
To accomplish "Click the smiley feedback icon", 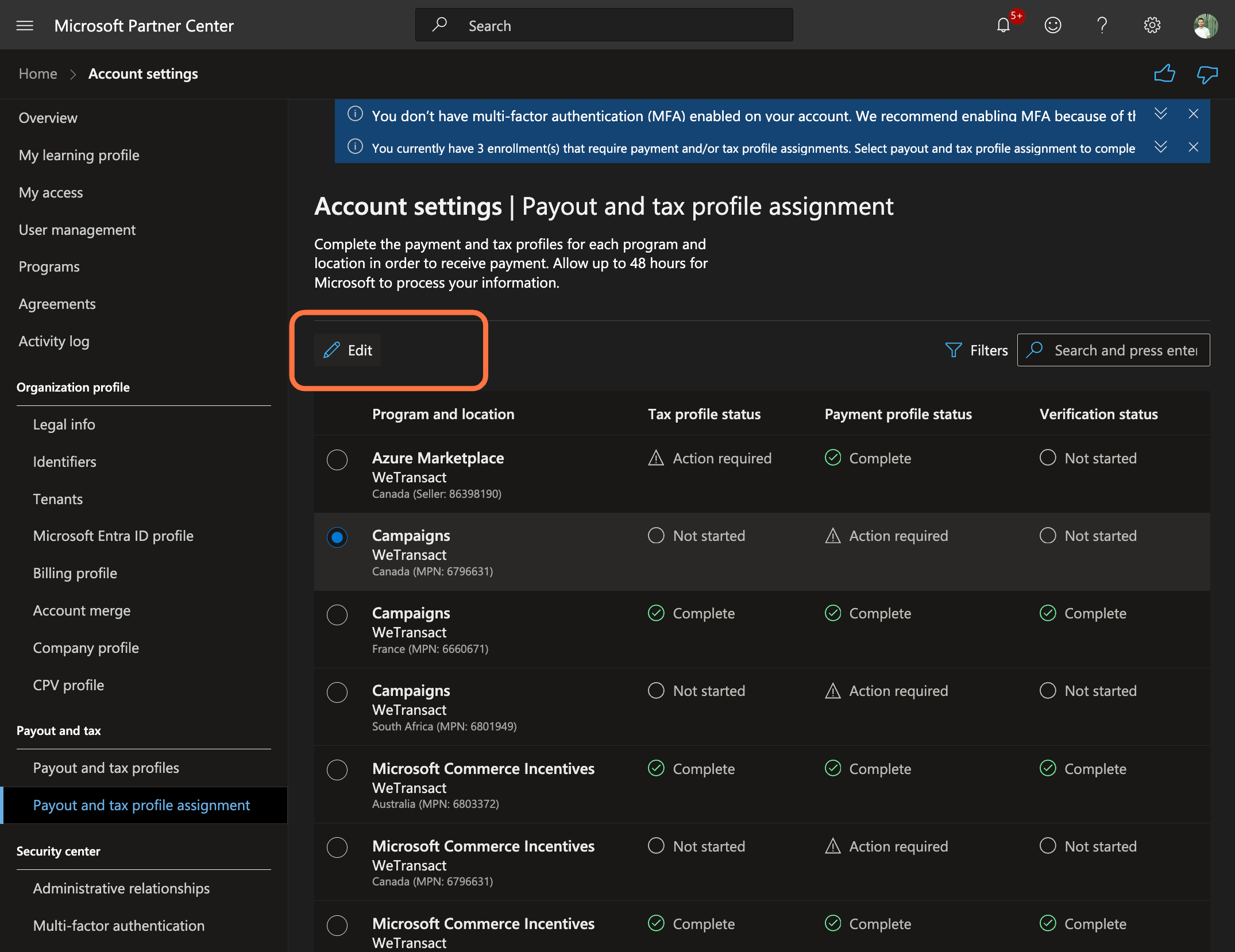I will (1052, 25).
